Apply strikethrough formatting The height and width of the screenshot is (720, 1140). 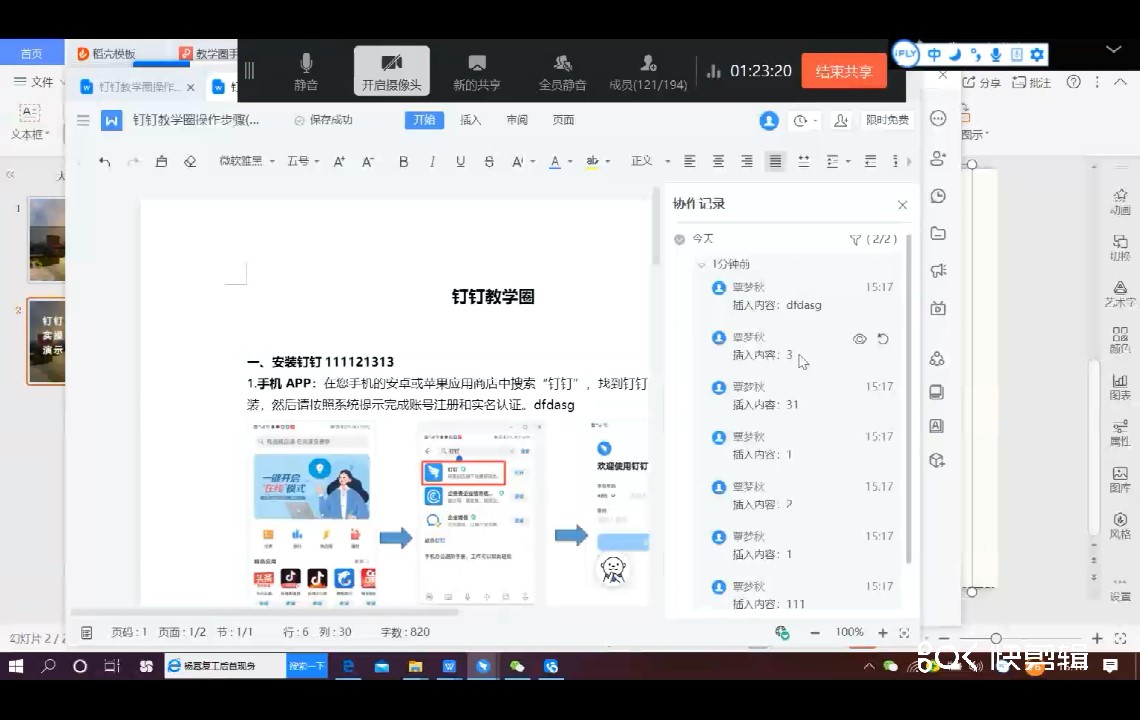[x=489, y=162]
